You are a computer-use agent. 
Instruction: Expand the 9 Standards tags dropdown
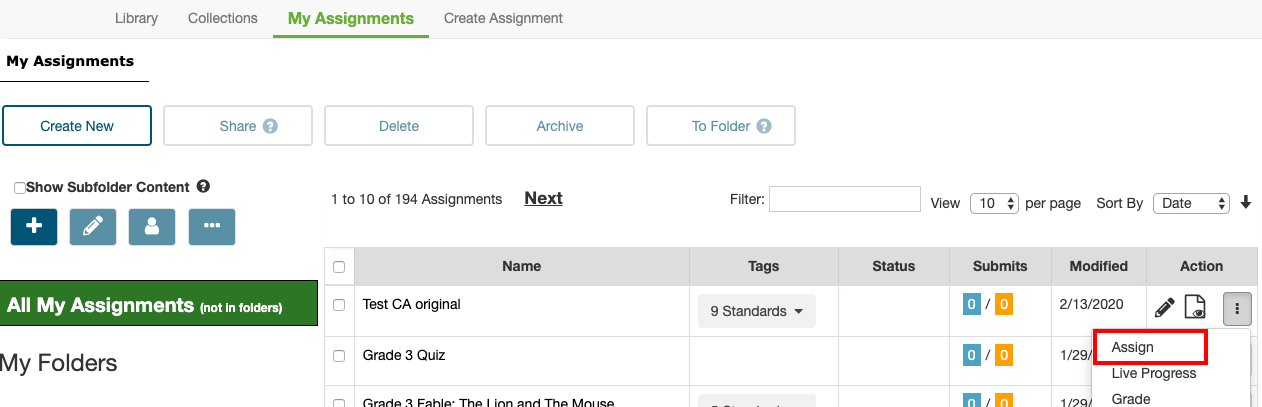coord(756,311)
